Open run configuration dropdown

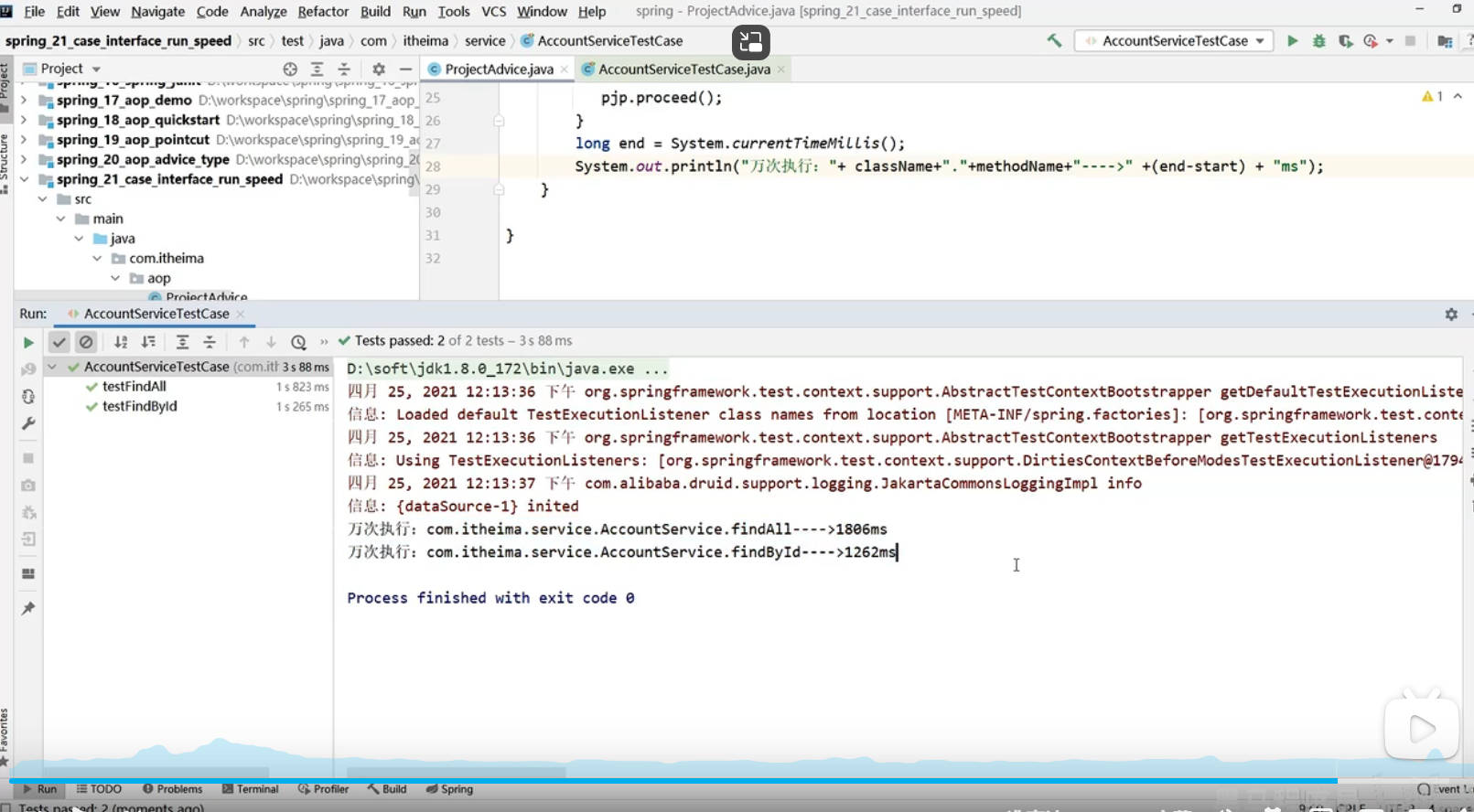tap(1175, 41)
